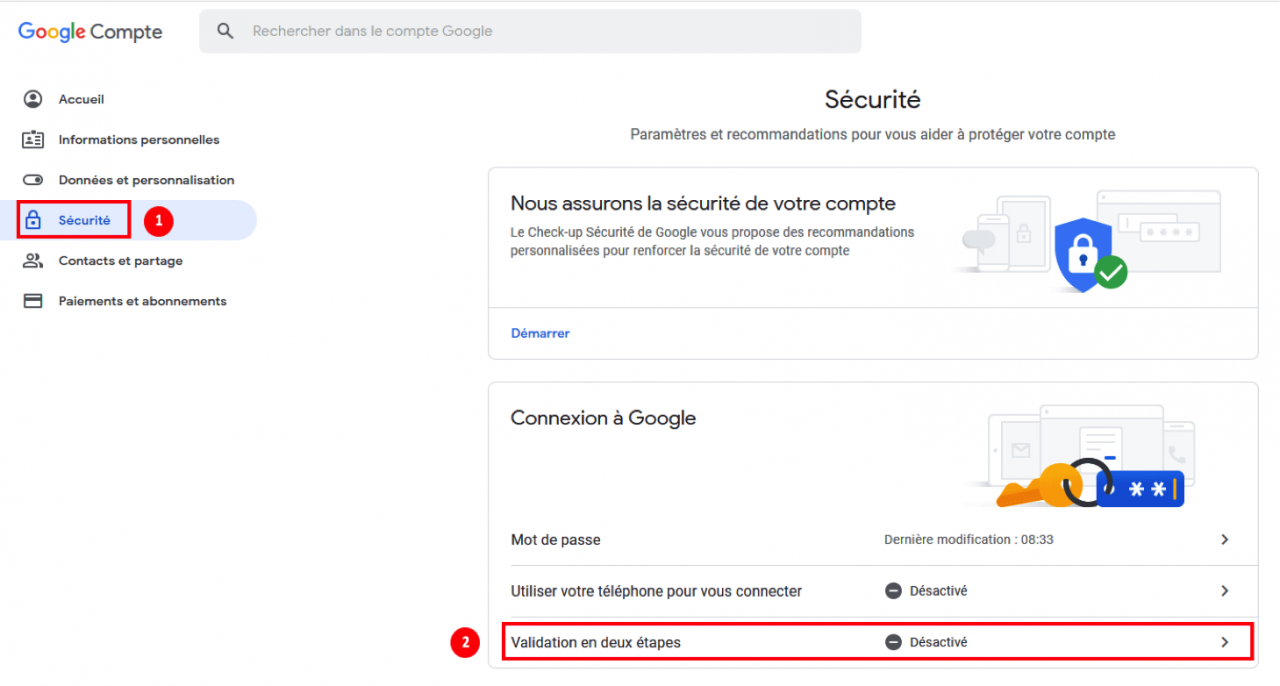Click the Contacts et partage people icon

click(x=33, y=261)
